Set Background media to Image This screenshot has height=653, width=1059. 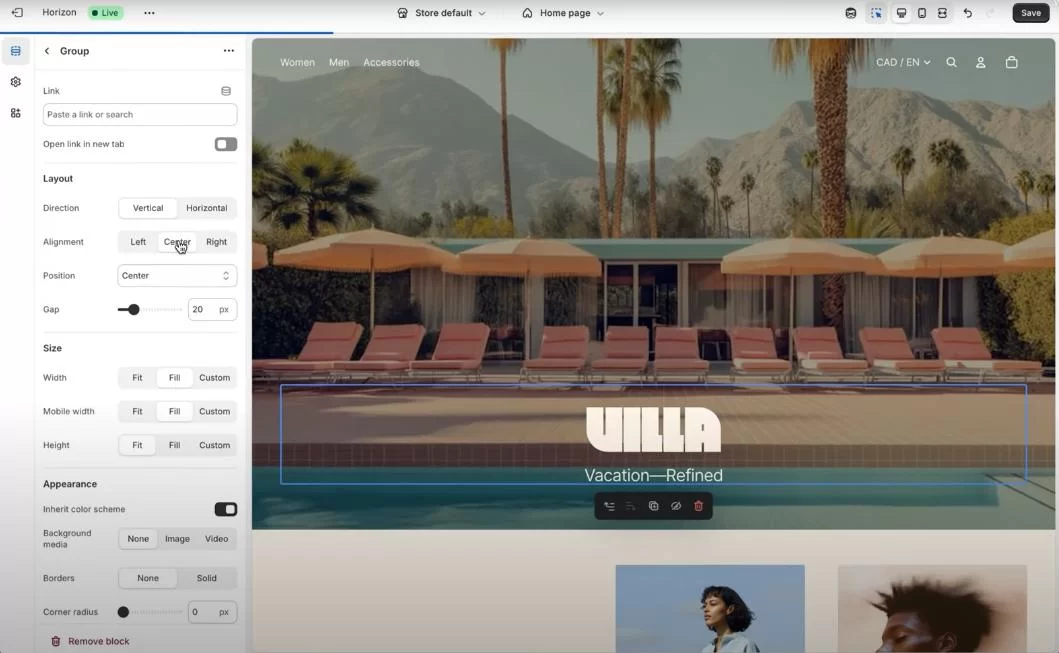coord(178,539)
